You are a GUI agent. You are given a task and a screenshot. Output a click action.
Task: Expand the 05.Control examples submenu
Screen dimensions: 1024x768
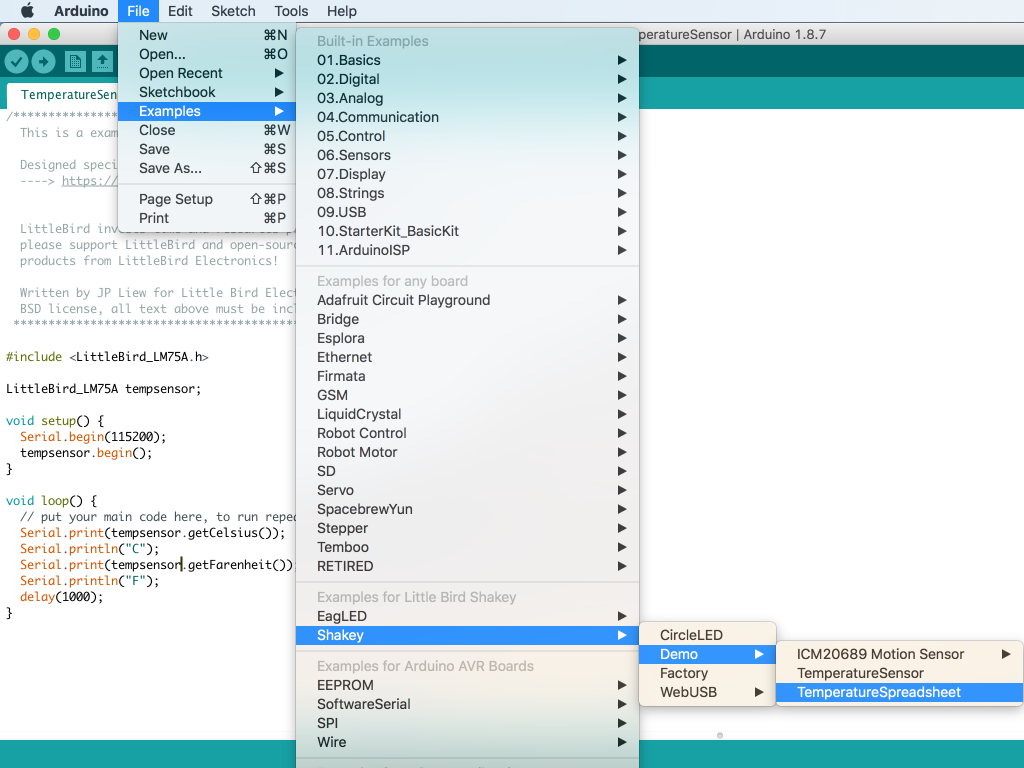pyautogui.click(x=468, y=136)
